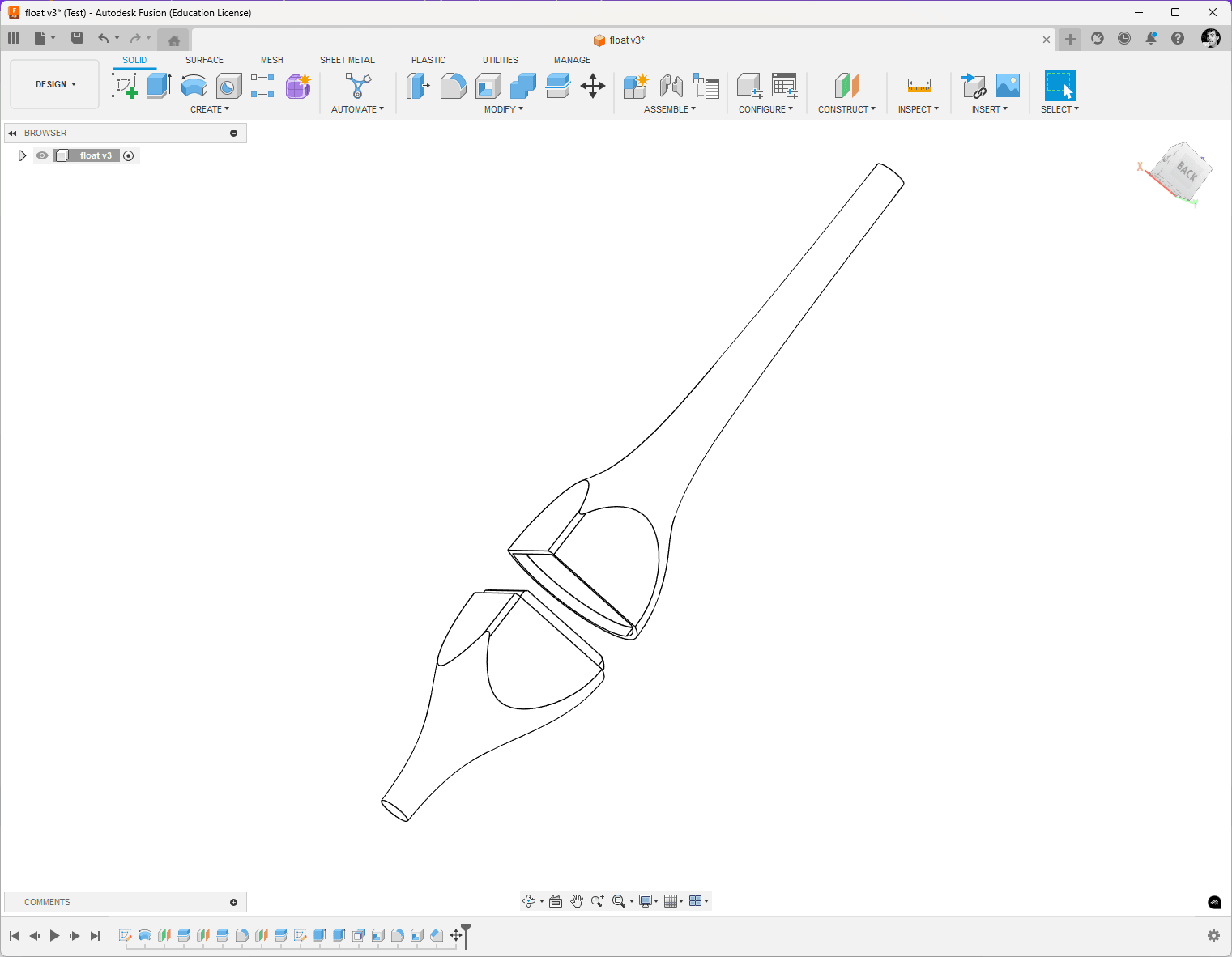Switch to the SURFACE tab
Image resolution: width=1232 pixels, height=957 pixels.
click(204, 60)
